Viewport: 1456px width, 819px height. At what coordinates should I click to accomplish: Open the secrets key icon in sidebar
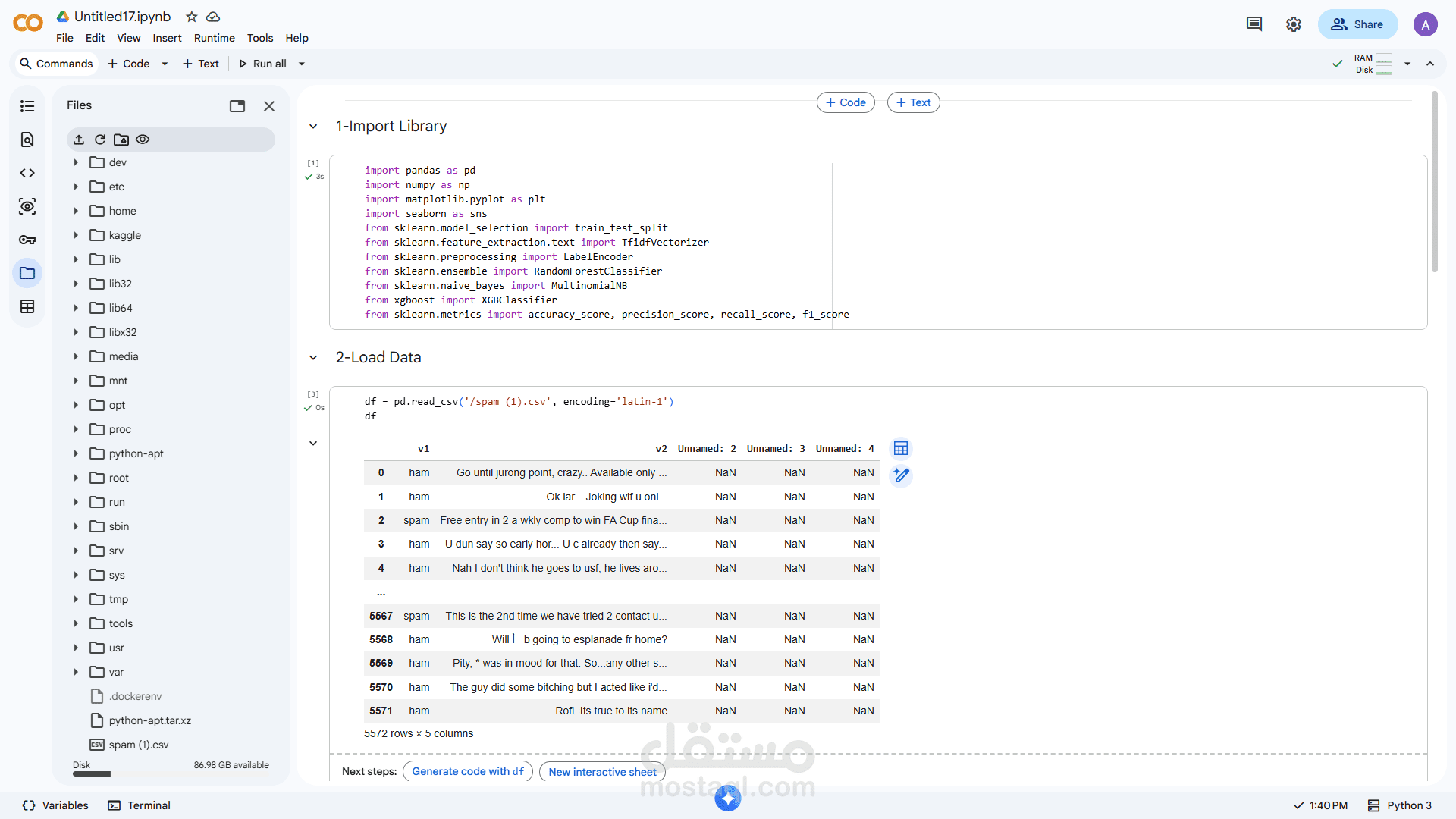click(x=27, y=240)
